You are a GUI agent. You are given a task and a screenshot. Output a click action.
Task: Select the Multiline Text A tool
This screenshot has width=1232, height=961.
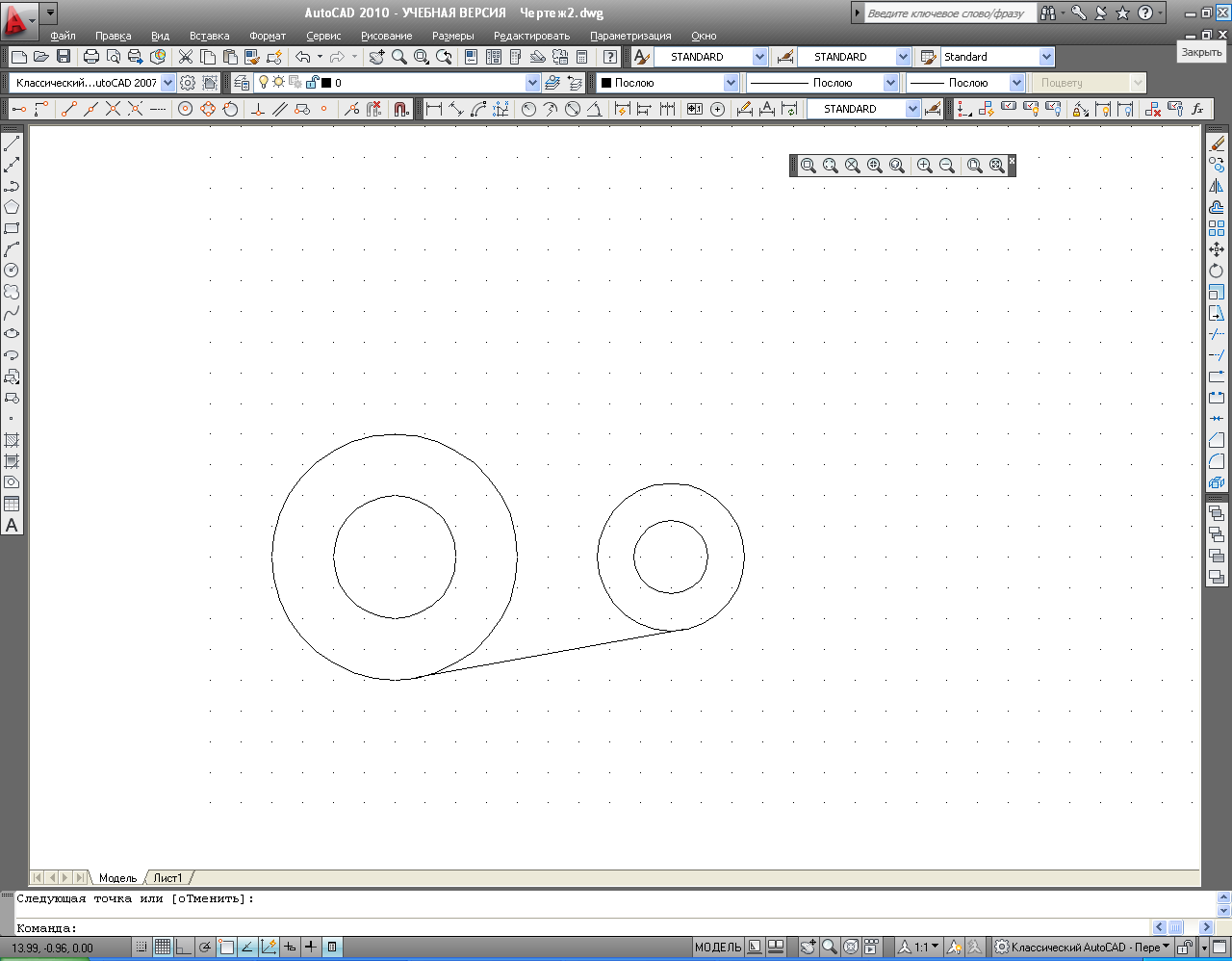(x=12, y=525)
